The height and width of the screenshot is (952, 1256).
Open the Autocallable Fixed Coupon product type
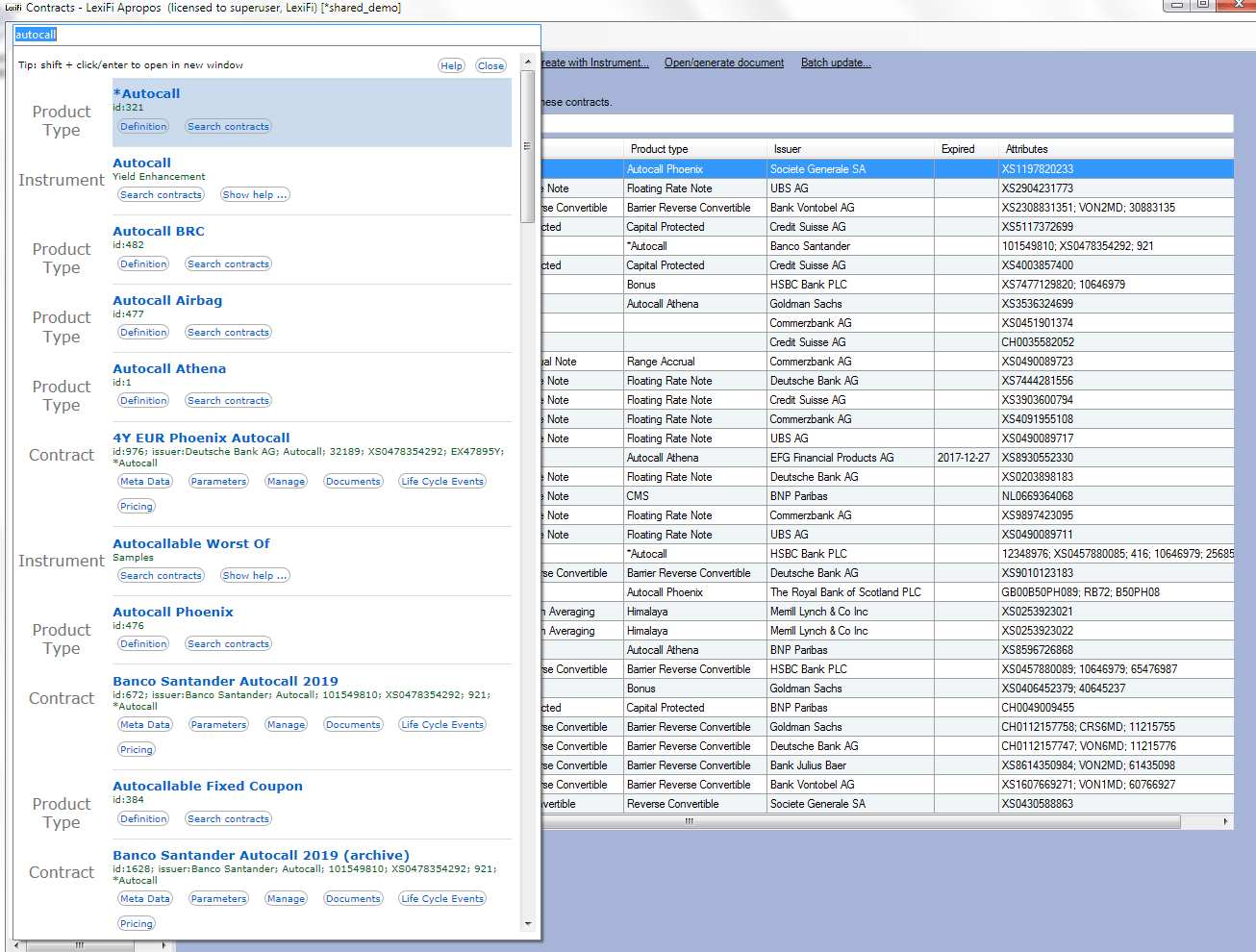[208, 786]
